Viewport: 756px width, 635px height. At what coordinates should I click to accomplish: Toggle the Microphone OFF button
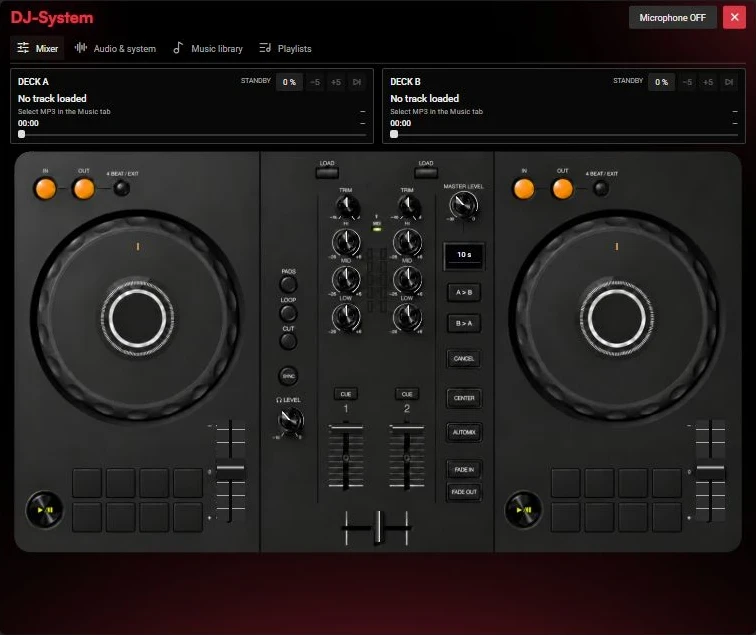tap(672, 18)
